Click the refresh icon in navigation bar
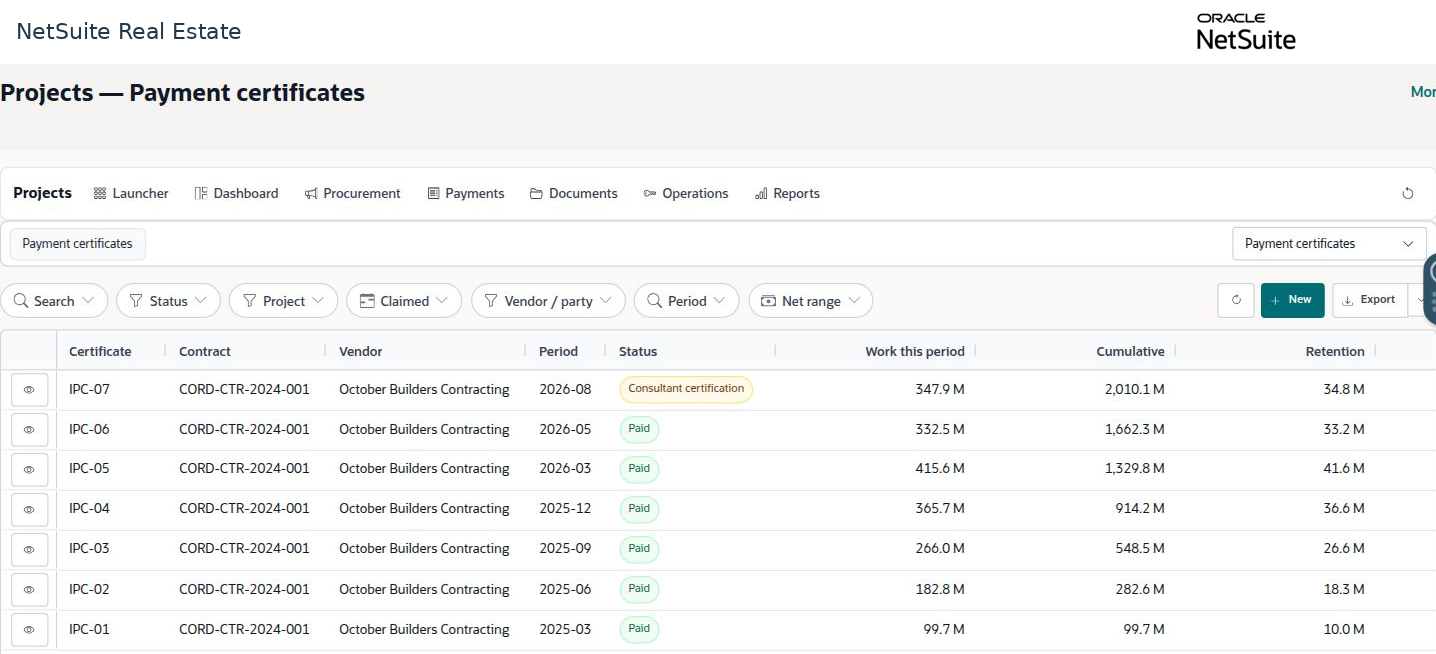 pyautogui.click(x=1408, y=193)
